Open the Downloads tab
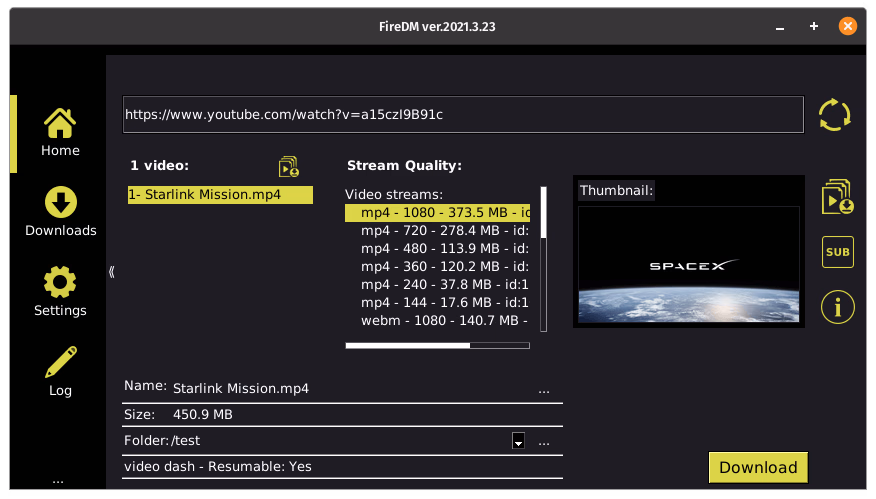The image size is (876, 499). 60,212
